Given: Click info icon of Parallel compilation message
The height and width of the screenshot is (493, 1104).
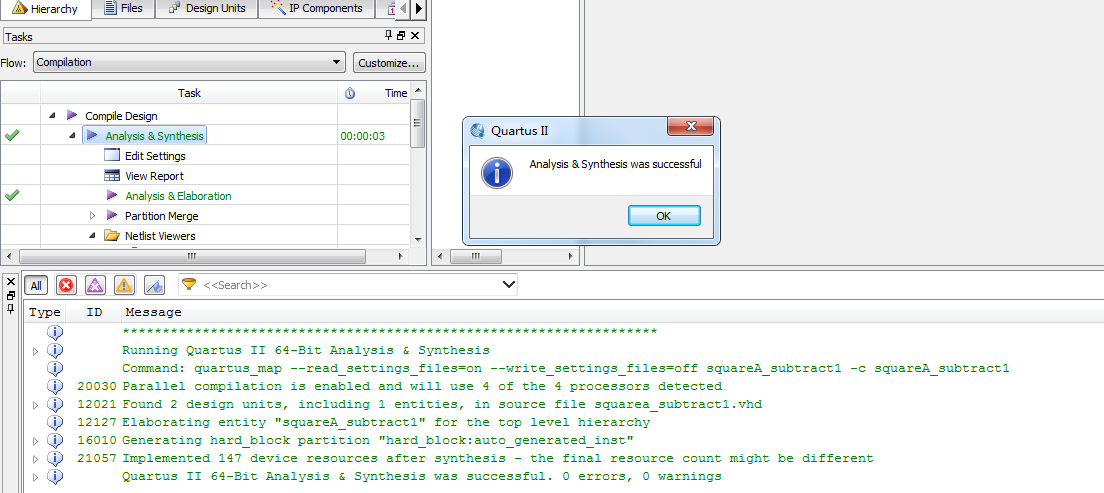Looking at the screenshot, I should 55,386.
